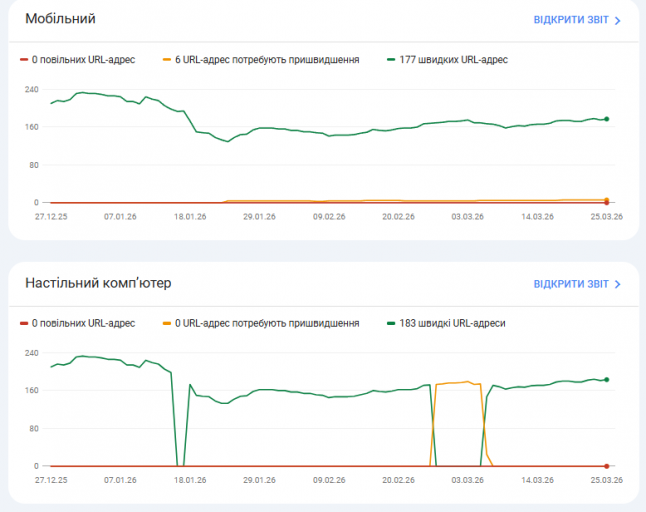Click the green endpoint dot on mobile chart

(606, 119)
